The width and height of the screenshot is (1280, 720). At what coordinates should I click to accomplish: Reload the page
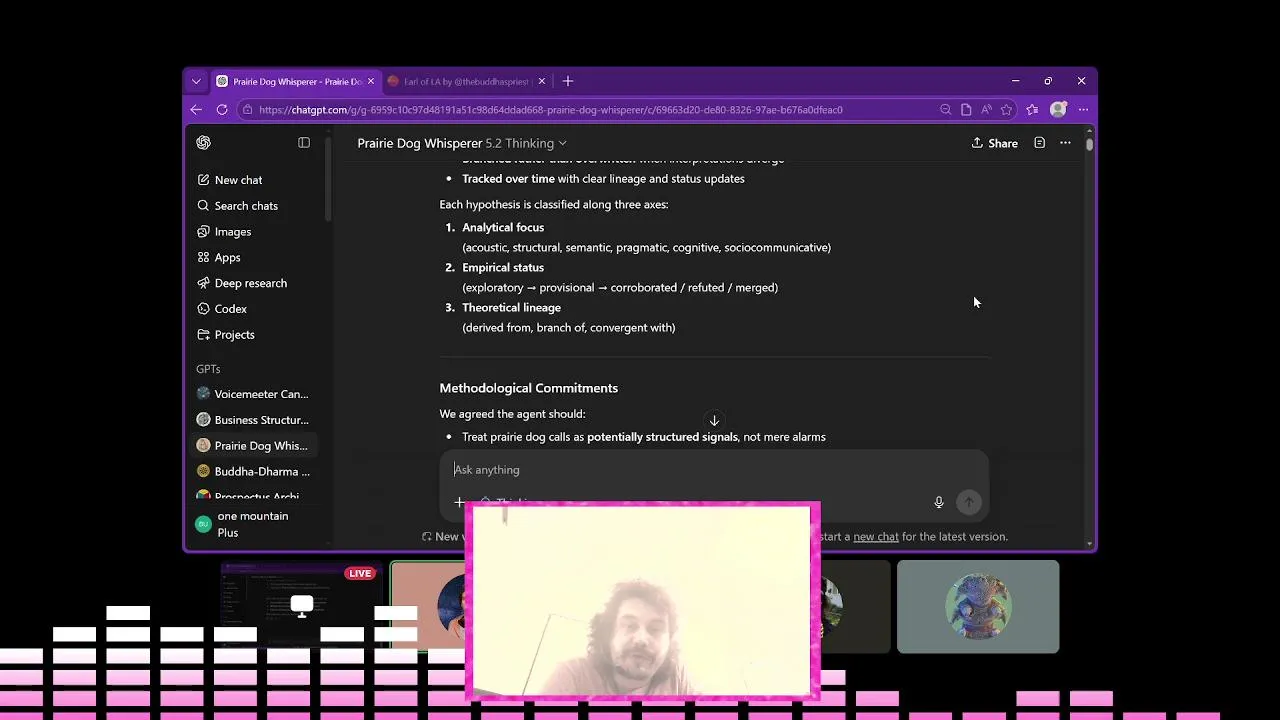tap(222, 110)
